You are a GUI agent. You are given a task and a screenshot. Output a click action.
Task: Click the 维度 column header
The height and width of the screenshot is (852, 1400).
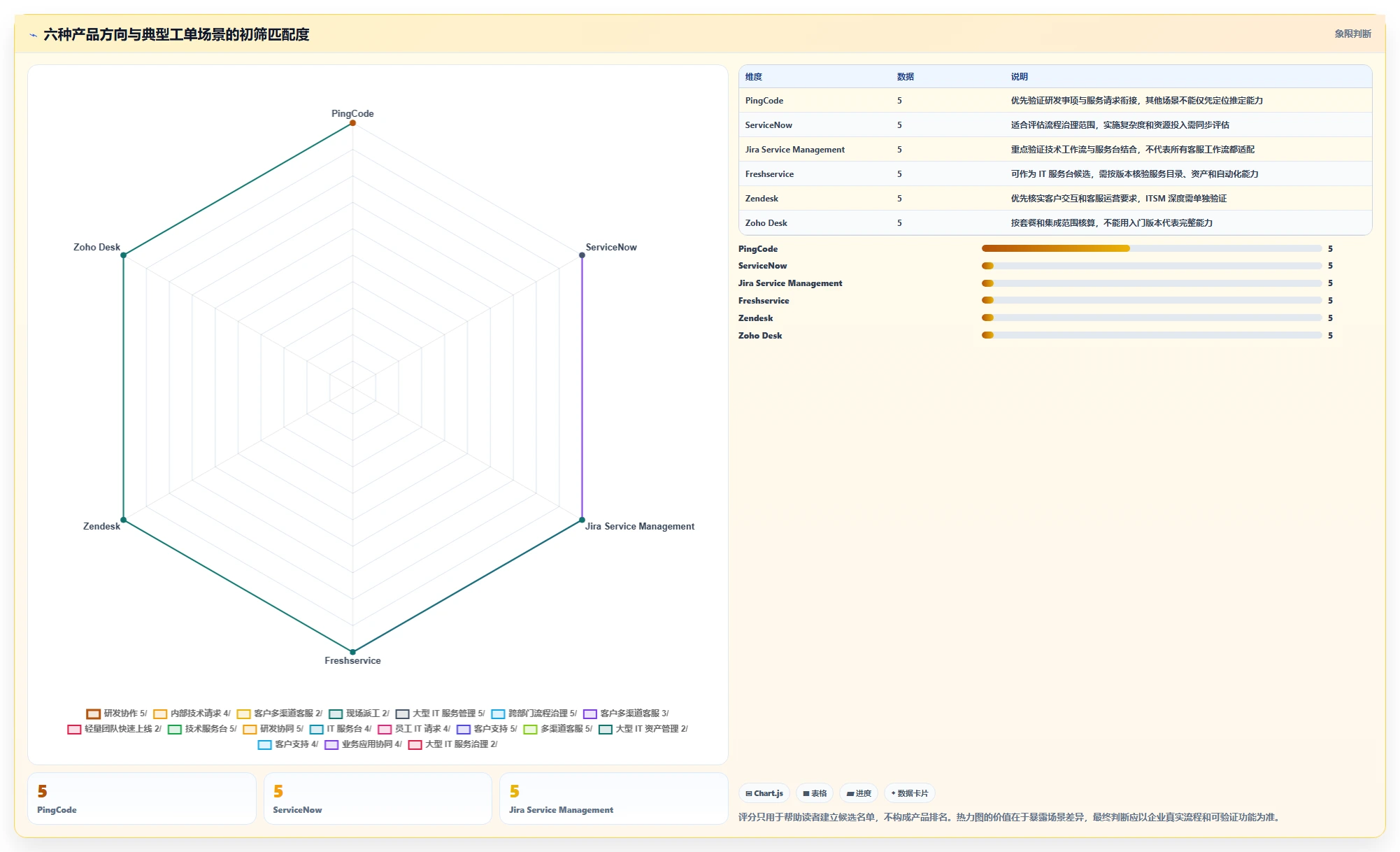753,77
